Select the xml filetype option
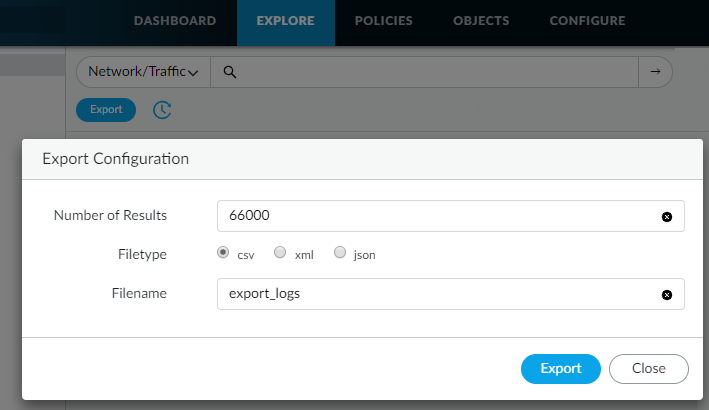The height and width of the screenshot is (410, 709). pos(281,253)
